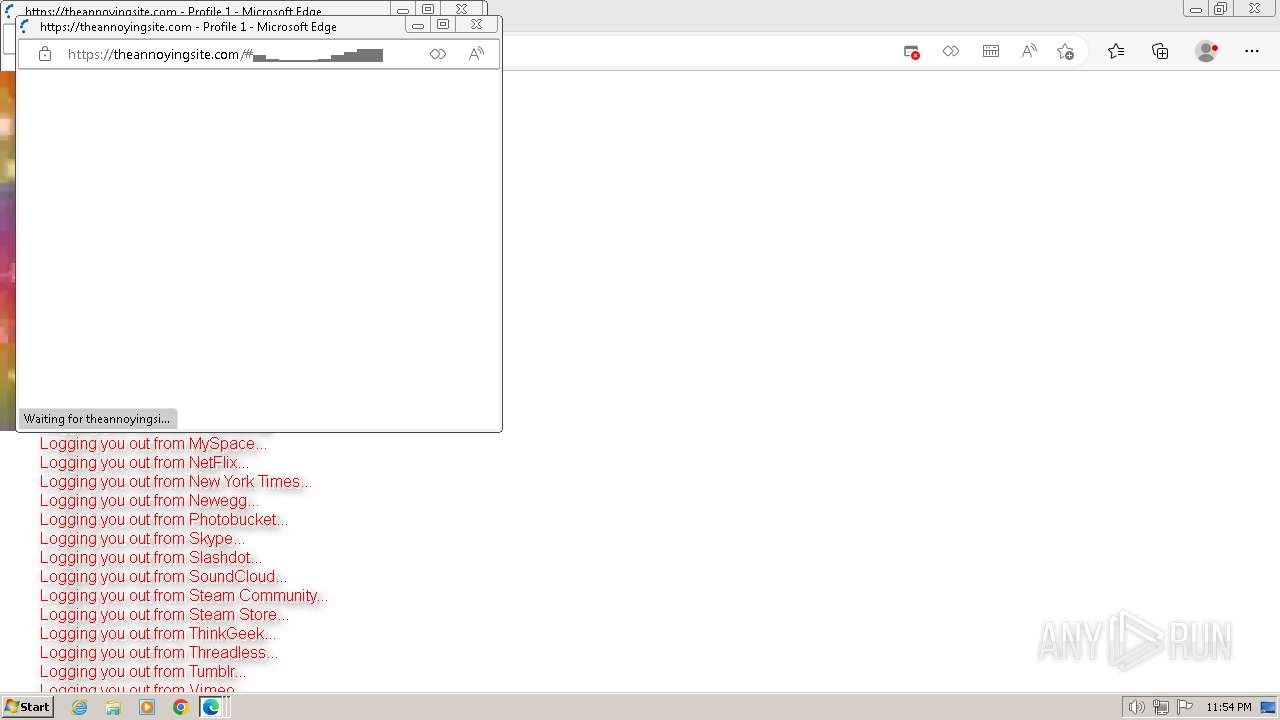Open Action Center flag tray icon
Image resolution: width=1280 pixels, height=720 pixels.
pos(1185,707)
